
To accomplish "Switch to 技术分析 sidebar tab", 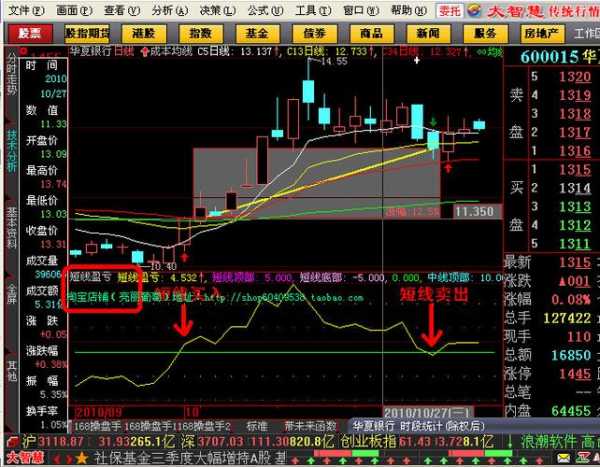I will click(12, 150).
